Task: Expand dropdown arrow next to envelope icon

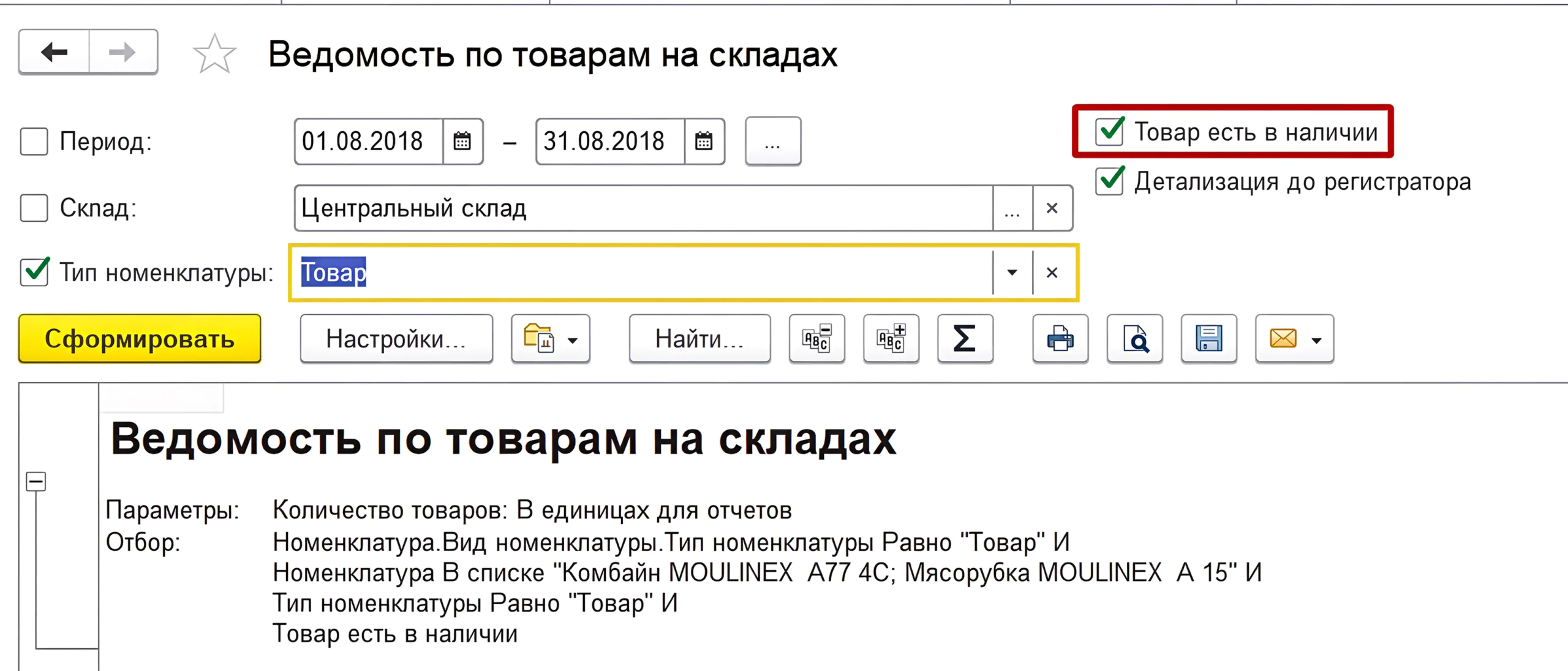Action: coord(1317,340)
